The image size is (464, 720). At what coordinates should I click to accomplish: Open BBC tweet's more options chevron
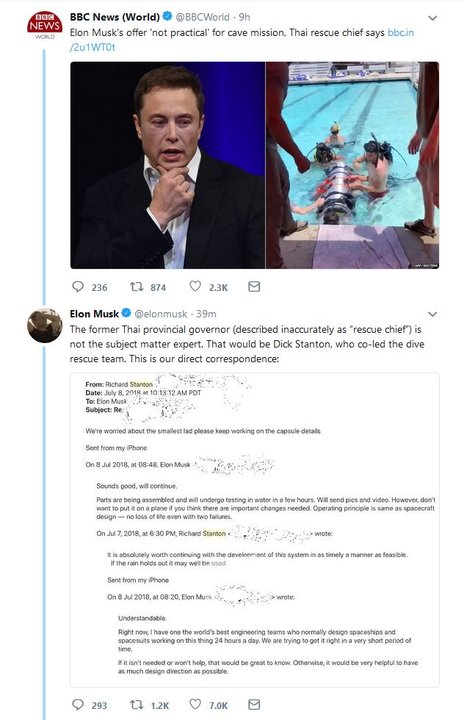click(x=432, y=18)
